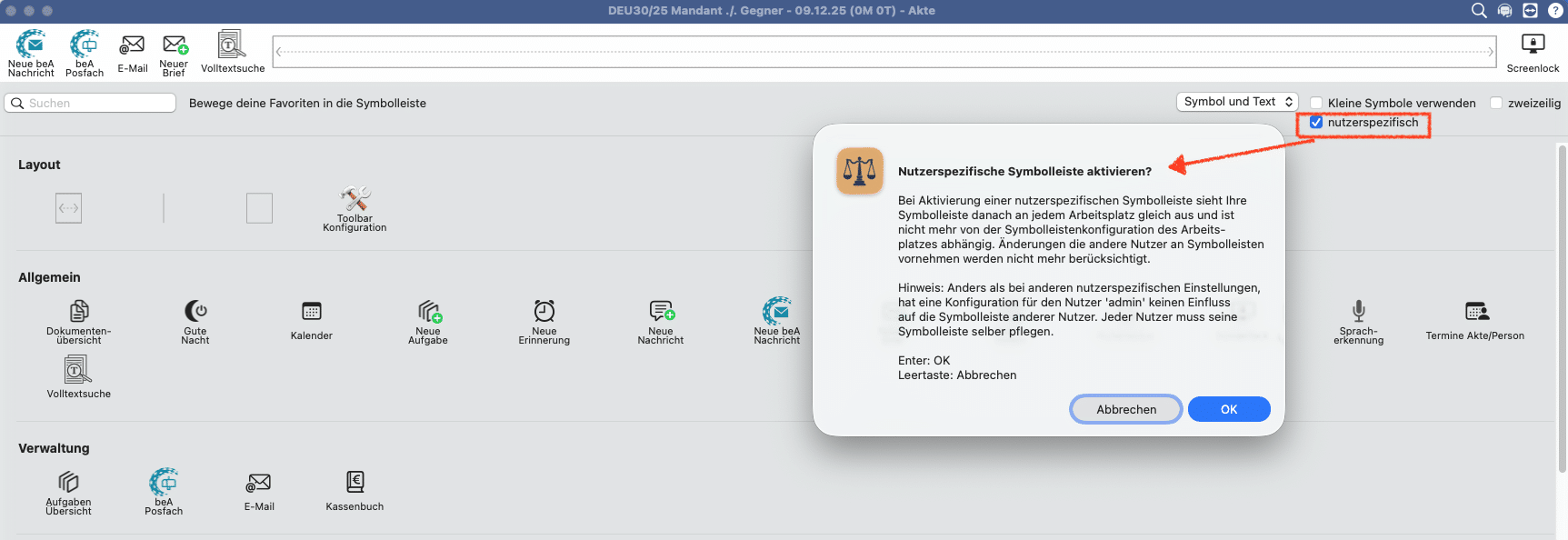Open the Spracherkennung microphone icon
The height and width of the screenshot is (540, 1568).
(x=1358, y=312)
